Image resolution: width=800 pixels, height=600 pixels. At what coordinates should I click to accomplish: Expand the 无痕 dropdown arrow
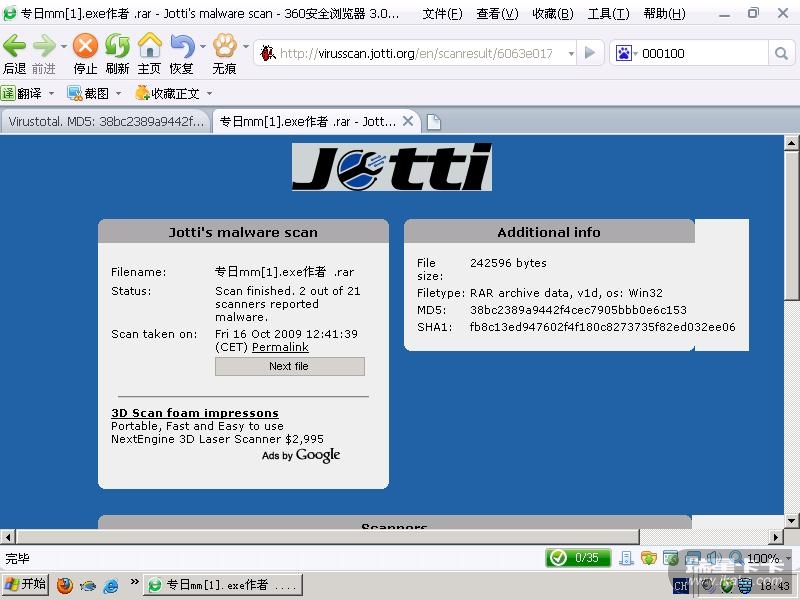pyautogui.click(x=246, y=46)
